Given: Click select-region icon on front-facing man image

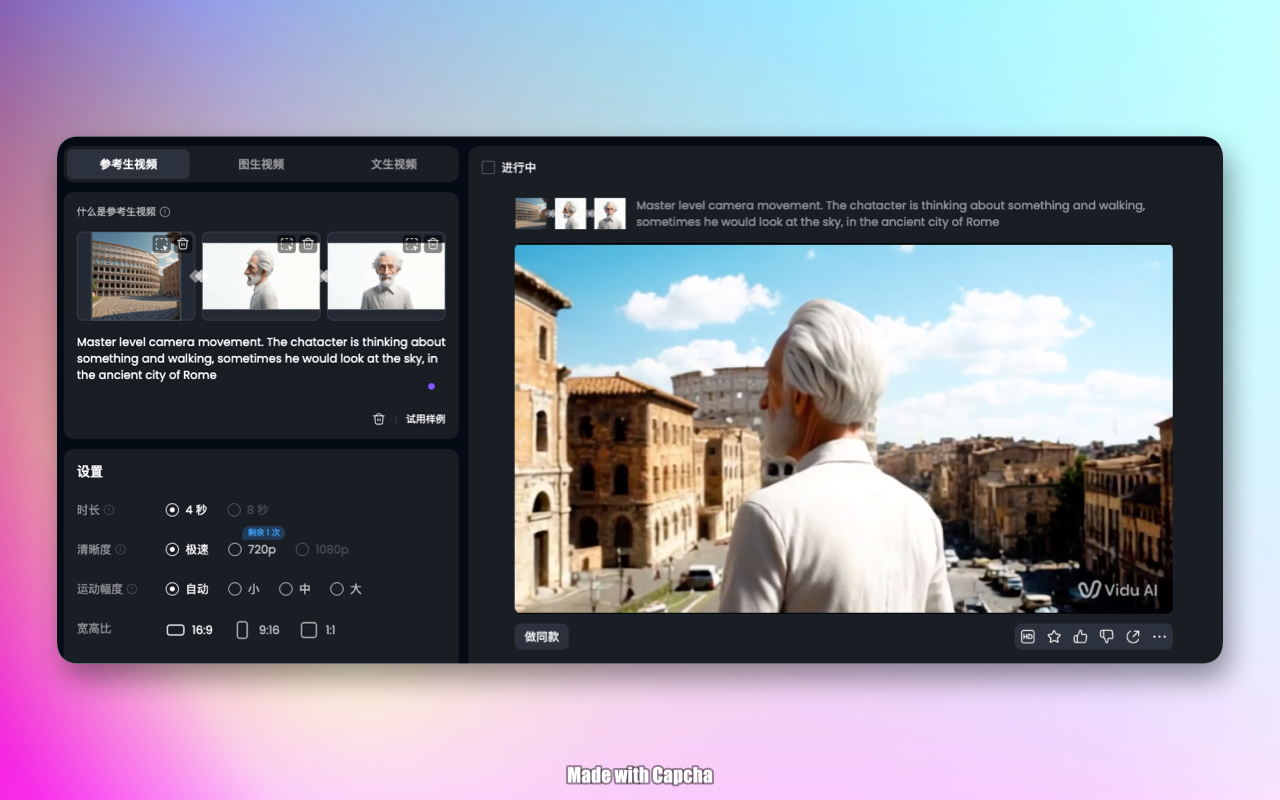Looking at the screenshot, I should point(411,244).
